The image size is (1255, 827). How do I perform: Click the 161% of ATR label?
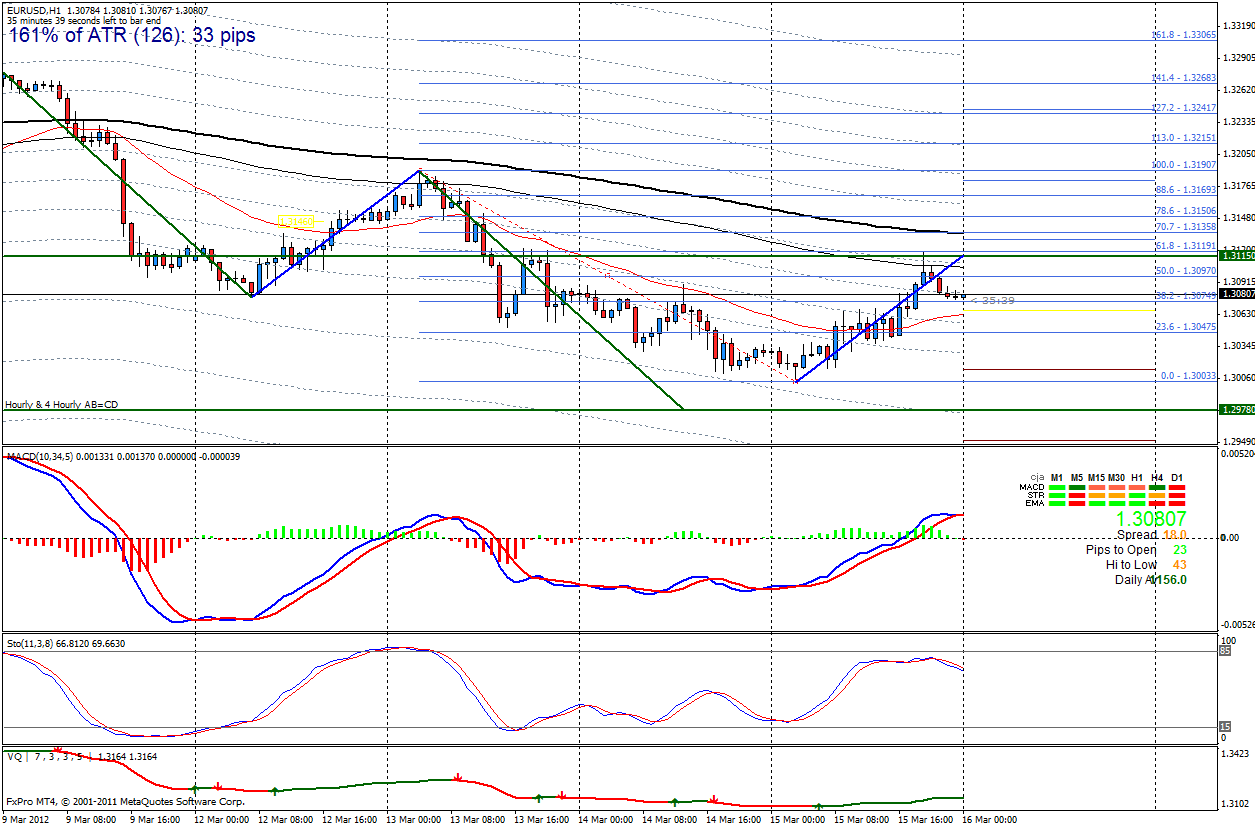130,34
